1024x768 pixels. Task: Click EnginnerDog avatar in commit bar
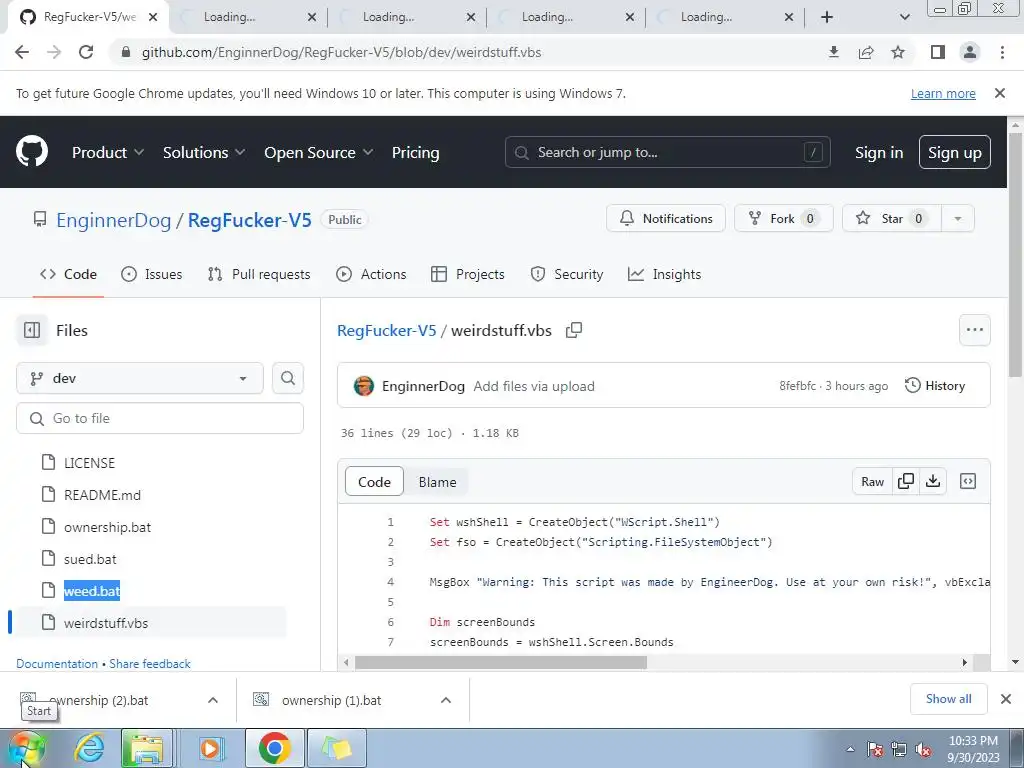pyautogui.click(x=364, y=386)
